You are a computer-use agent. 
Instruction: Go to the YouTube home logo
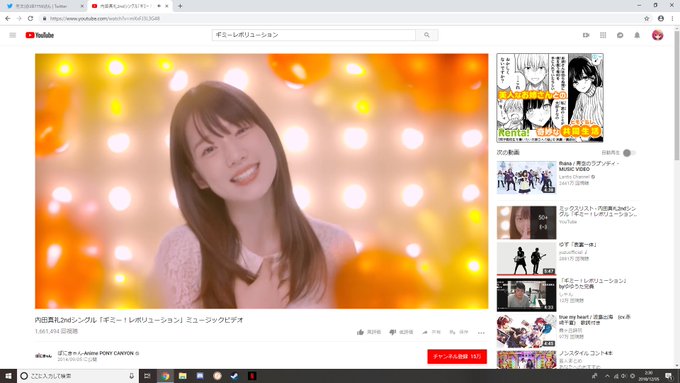[x=39, y=35]
